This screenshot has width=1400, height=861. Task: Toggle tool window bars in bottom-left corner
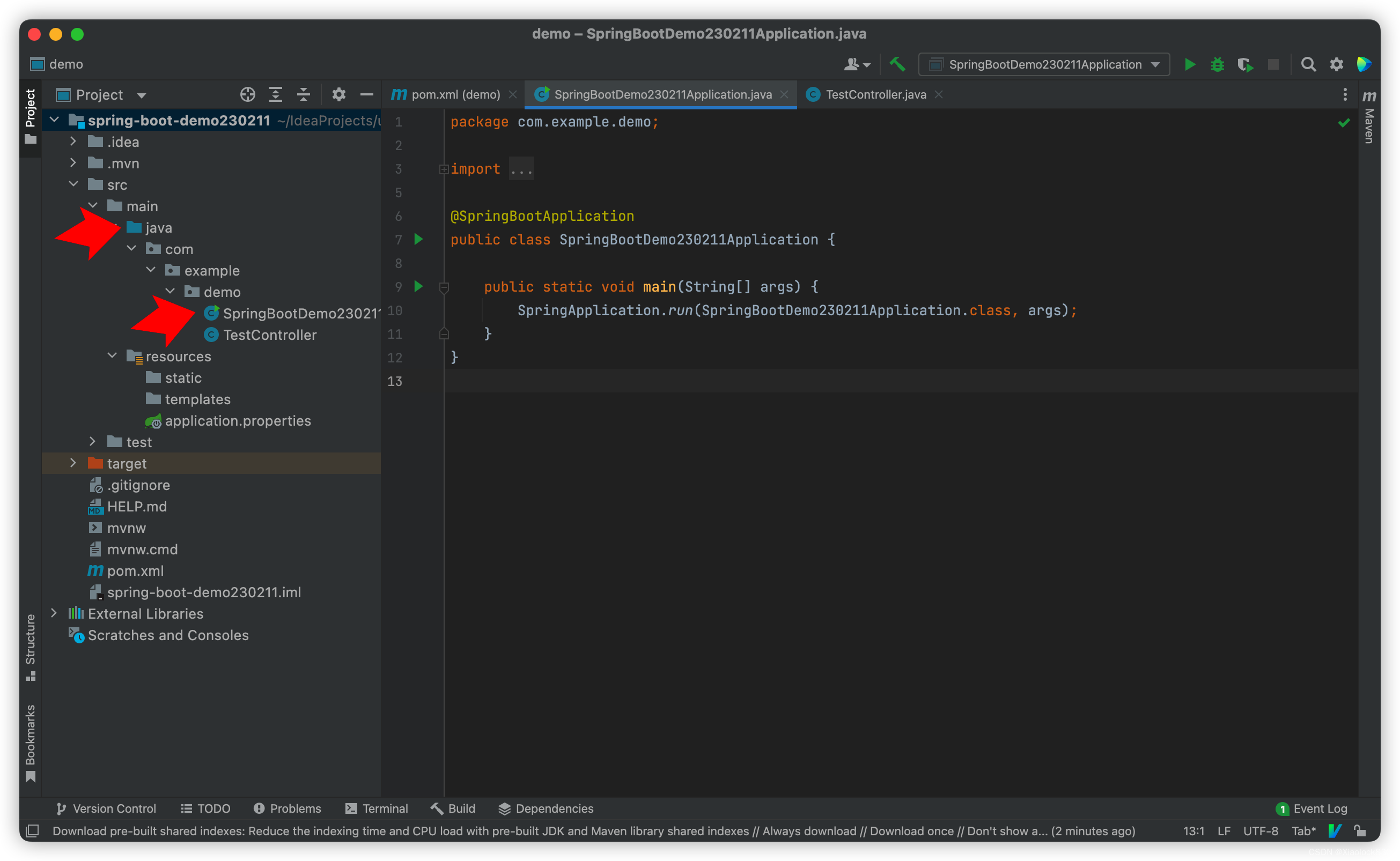tap(33, 831)
